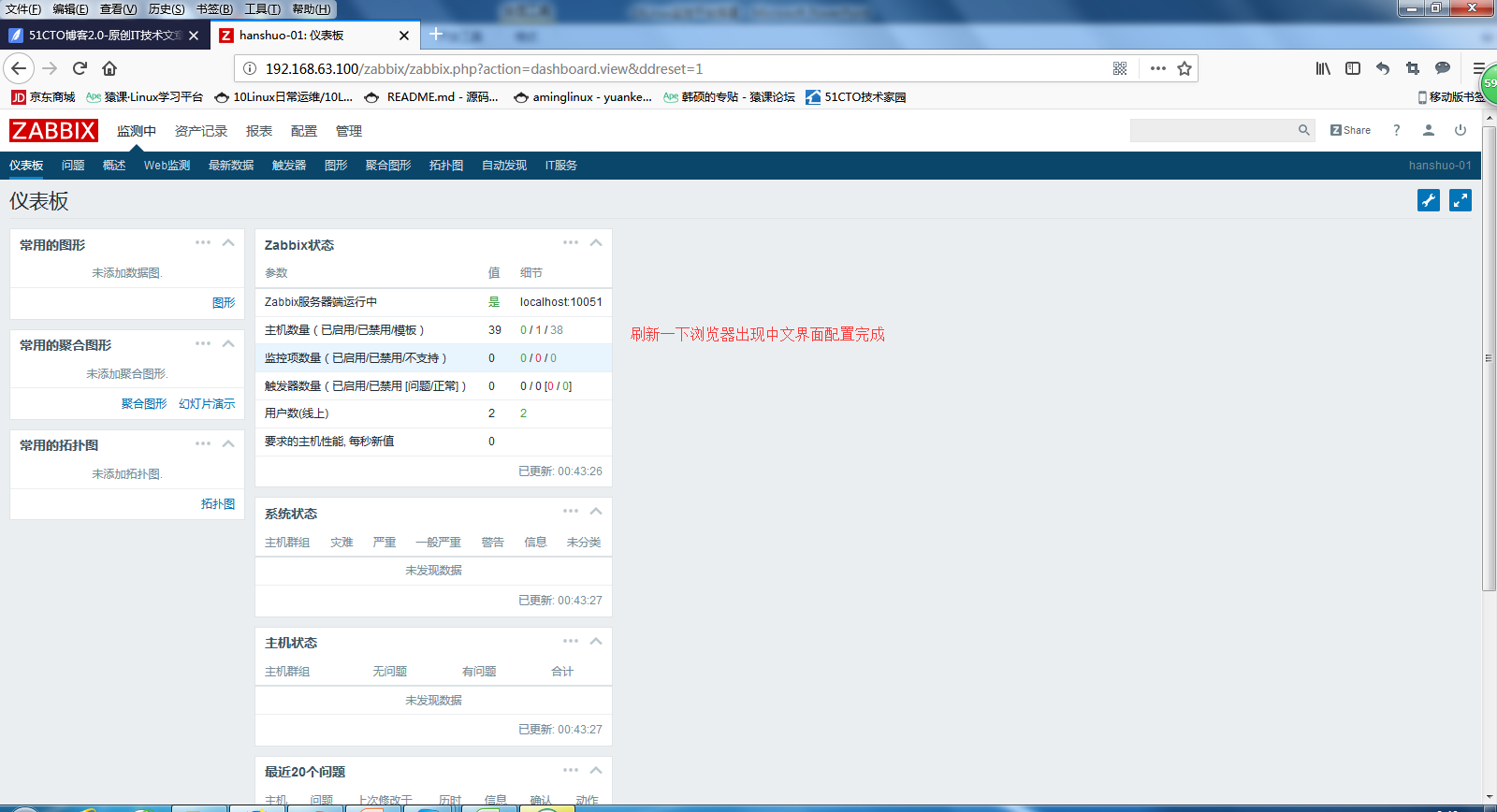
Task: Switch to the 问题 submenu tab
Action: (x=73, y=166)
